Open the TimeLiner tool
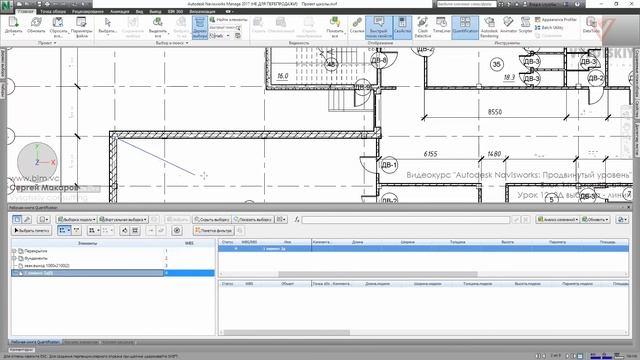Image resolution: width=640 pixels, height=360 pixels. click(441, 25)
